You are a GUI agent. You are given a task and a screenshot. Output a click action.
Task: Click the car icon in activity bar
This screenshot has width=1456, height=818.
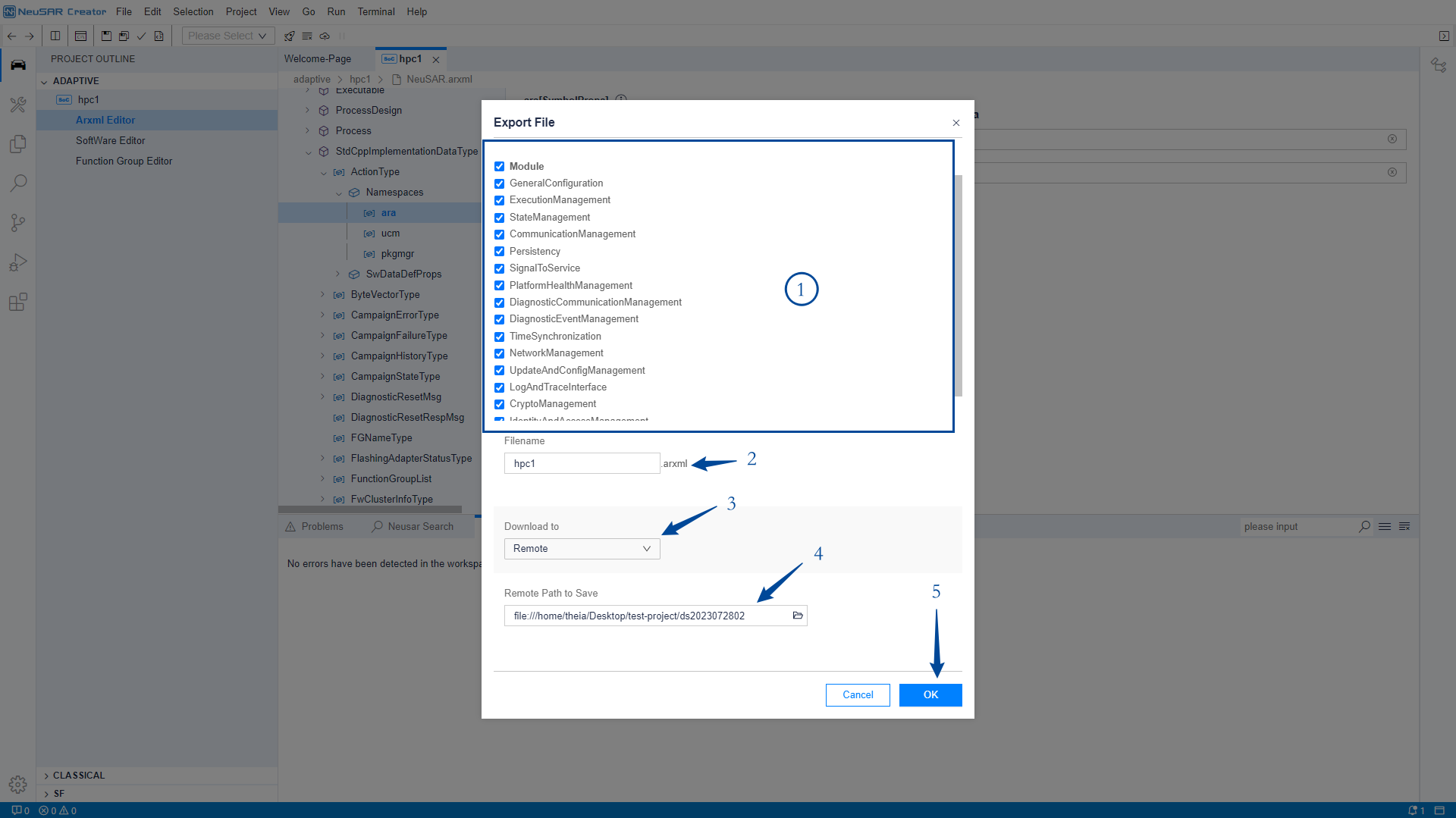click(x=18, y=65)
